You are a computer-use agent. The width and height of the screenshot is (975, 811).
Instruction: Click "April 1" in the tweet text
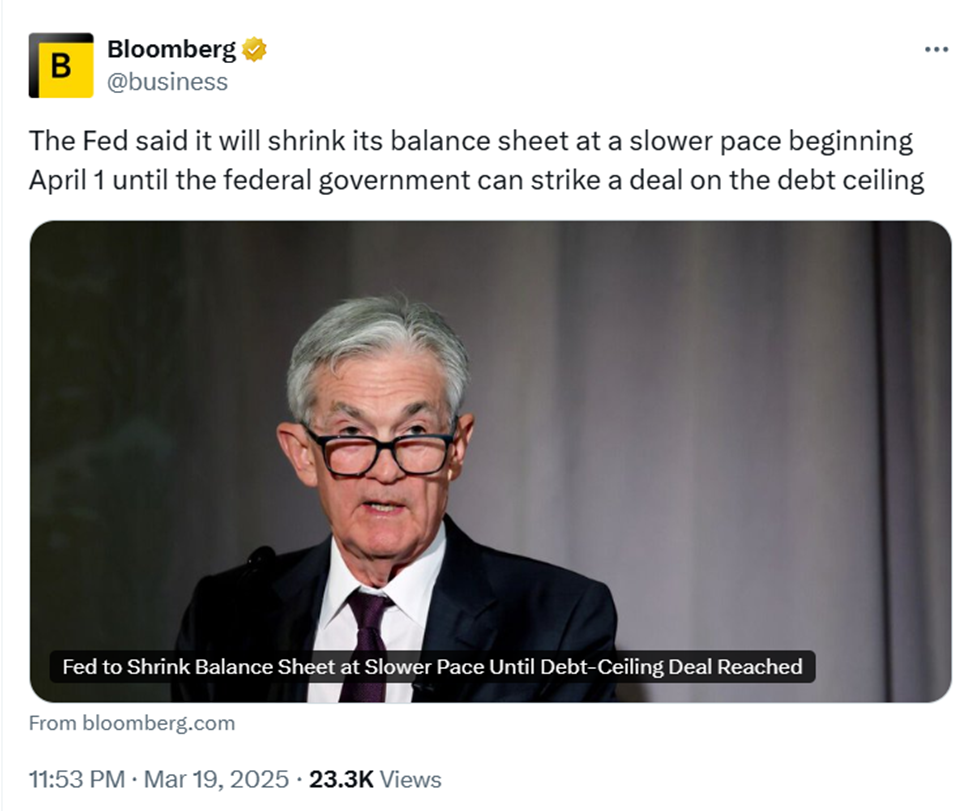67,180
